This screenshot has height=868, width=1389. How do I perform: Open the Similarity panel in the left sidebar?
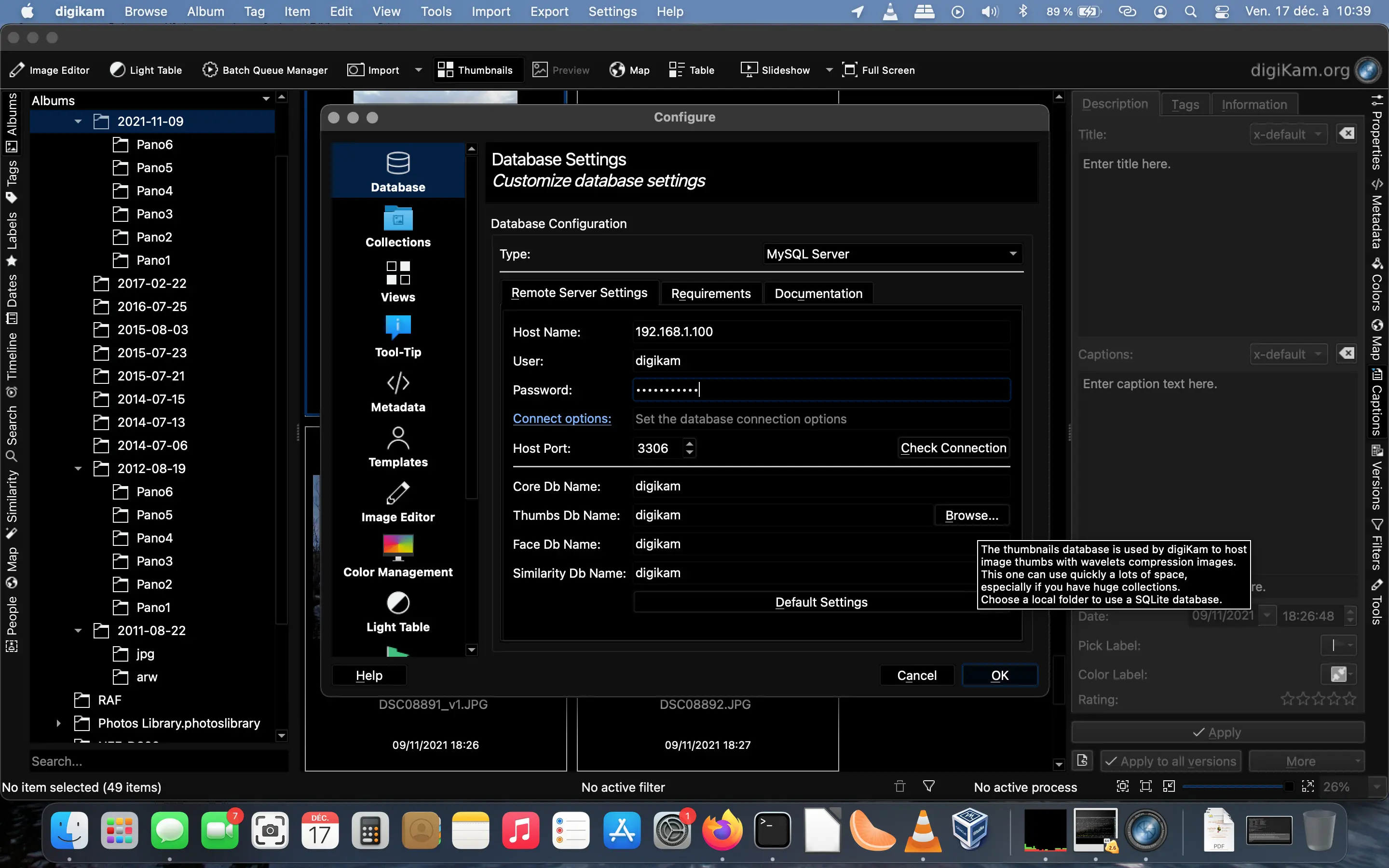(x=12, y=495)
